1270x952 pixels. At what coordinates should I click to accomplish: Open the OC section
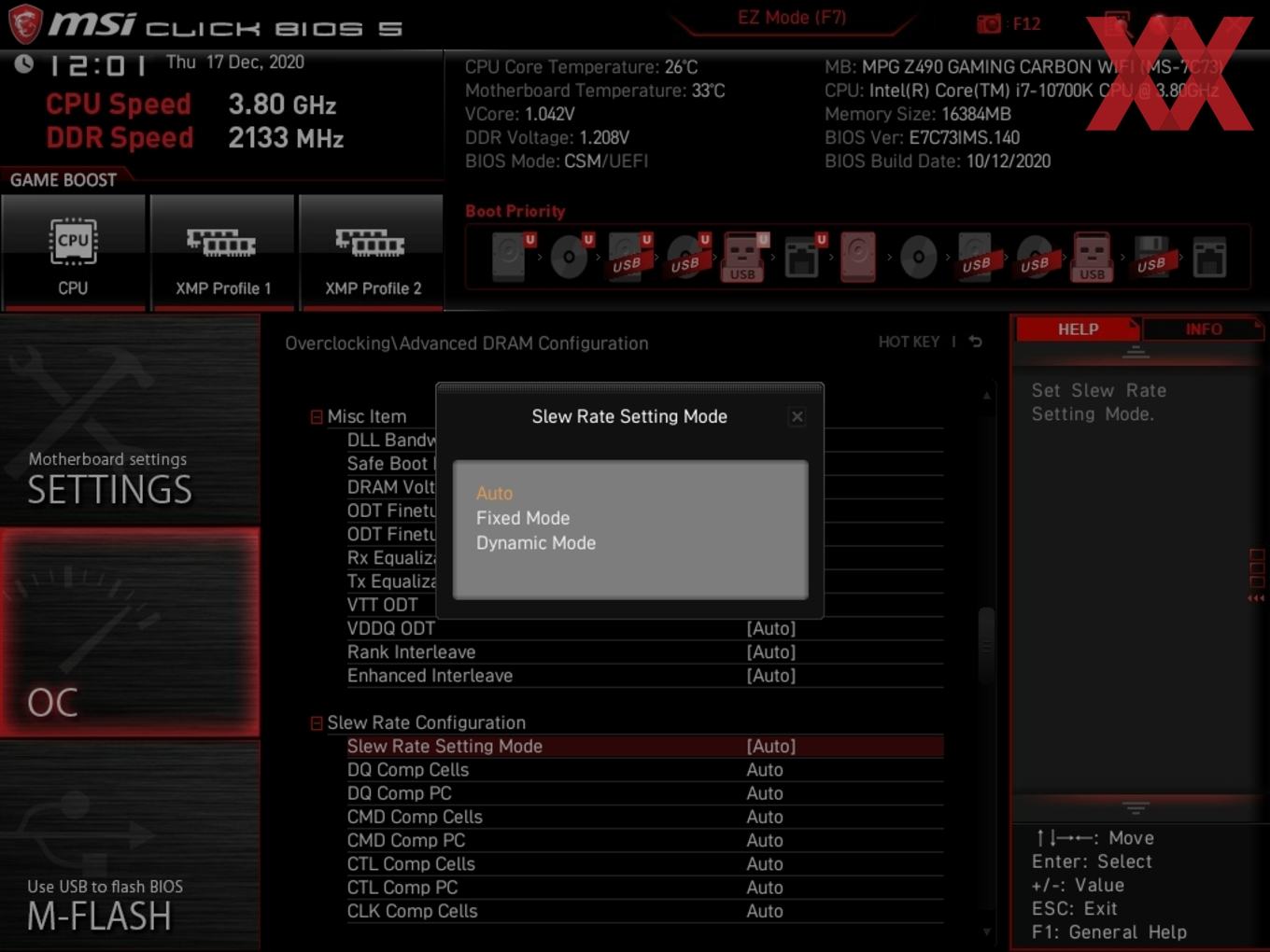coord(130,632)
